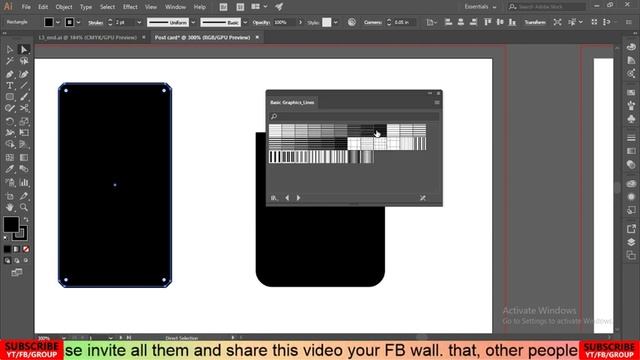The image size is (640, 360).
Task: Click the Stroke label link
Action: tap(95, 22)
